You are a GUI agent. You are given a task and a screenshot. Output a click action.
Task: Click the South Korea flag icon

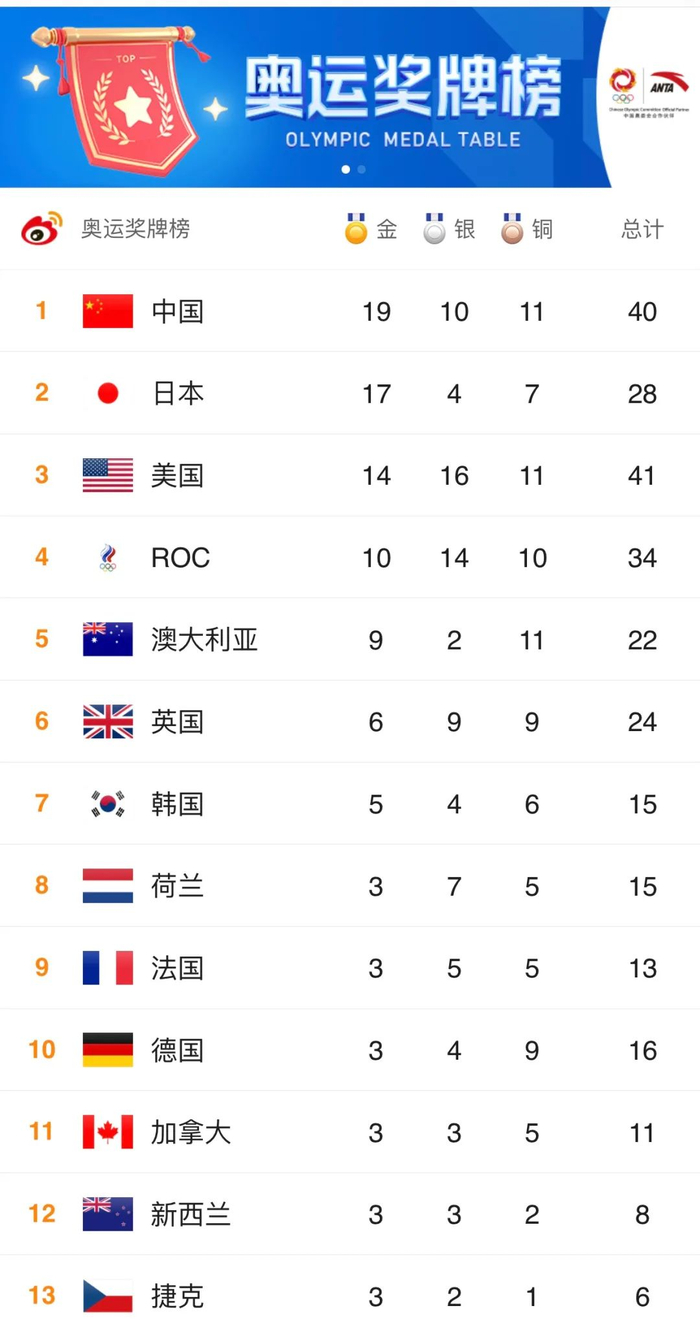(x=107, y=803)
